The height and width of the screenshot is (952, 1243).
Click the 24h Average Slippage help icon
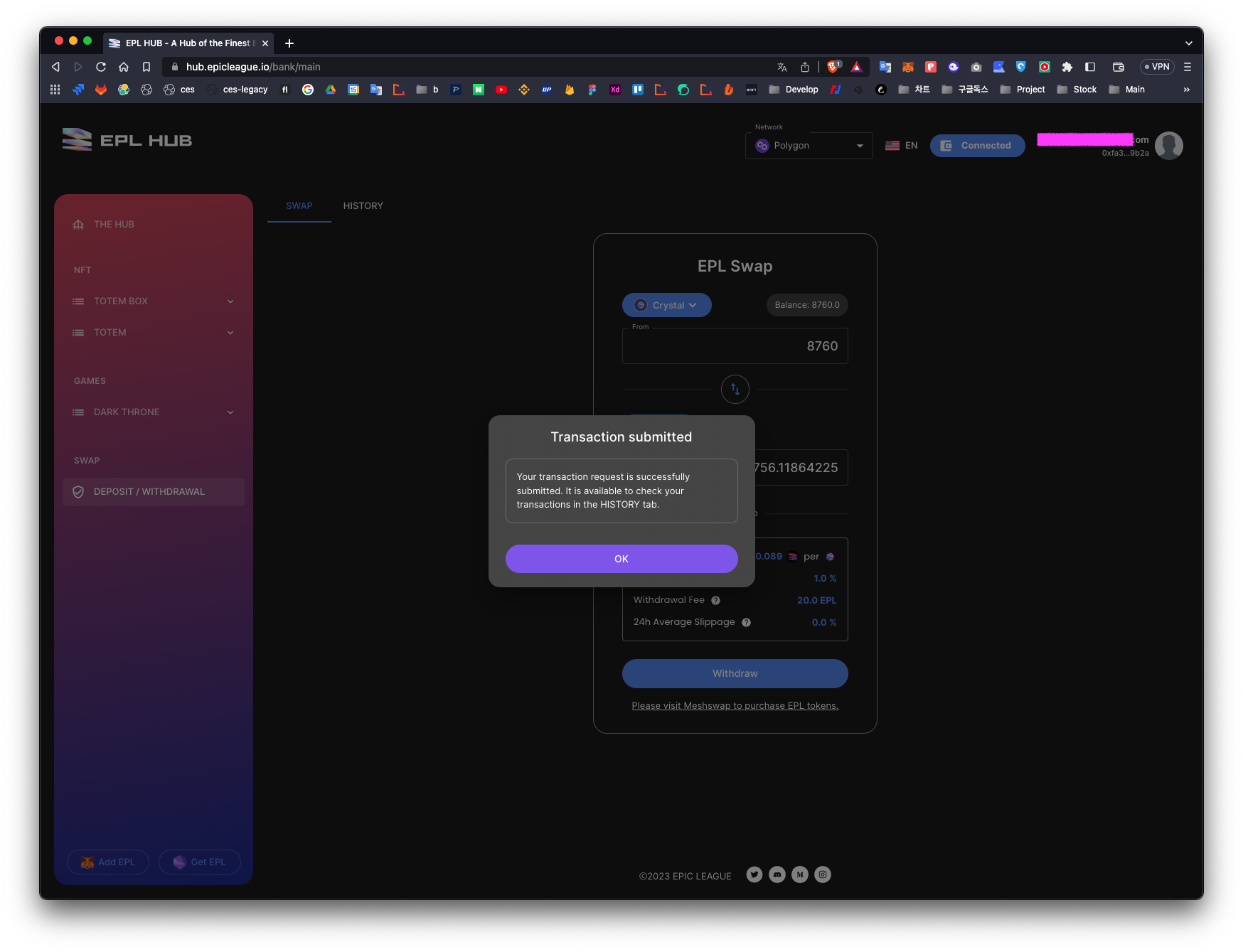coord(747,623)
